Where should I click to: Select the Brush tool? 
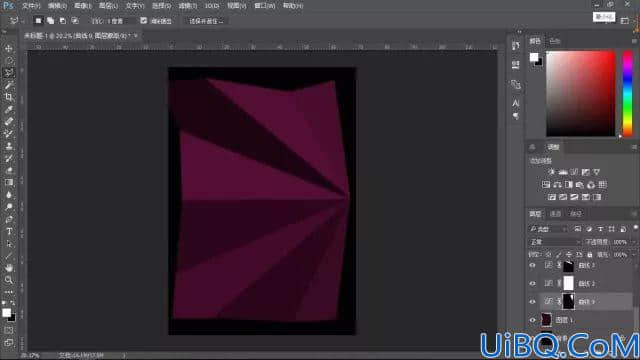tap(9, 134)
